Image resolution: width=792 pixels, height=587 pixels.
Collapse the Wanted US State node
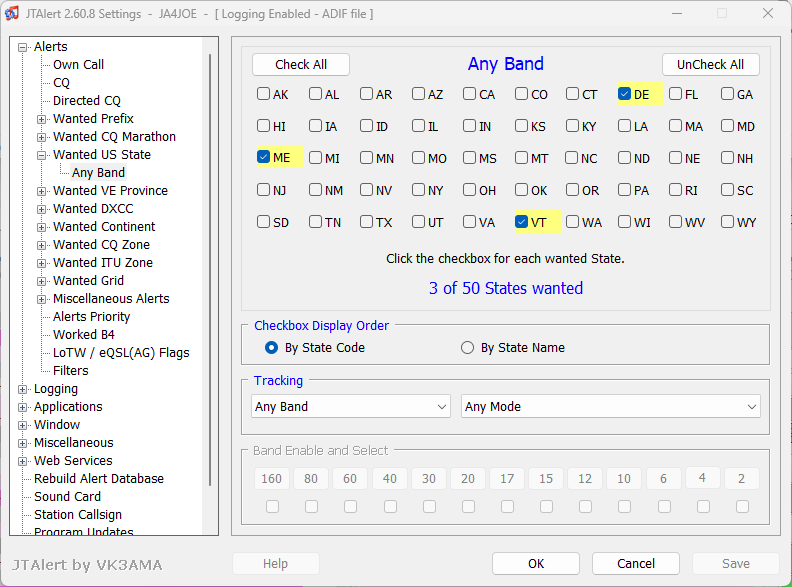41,156
